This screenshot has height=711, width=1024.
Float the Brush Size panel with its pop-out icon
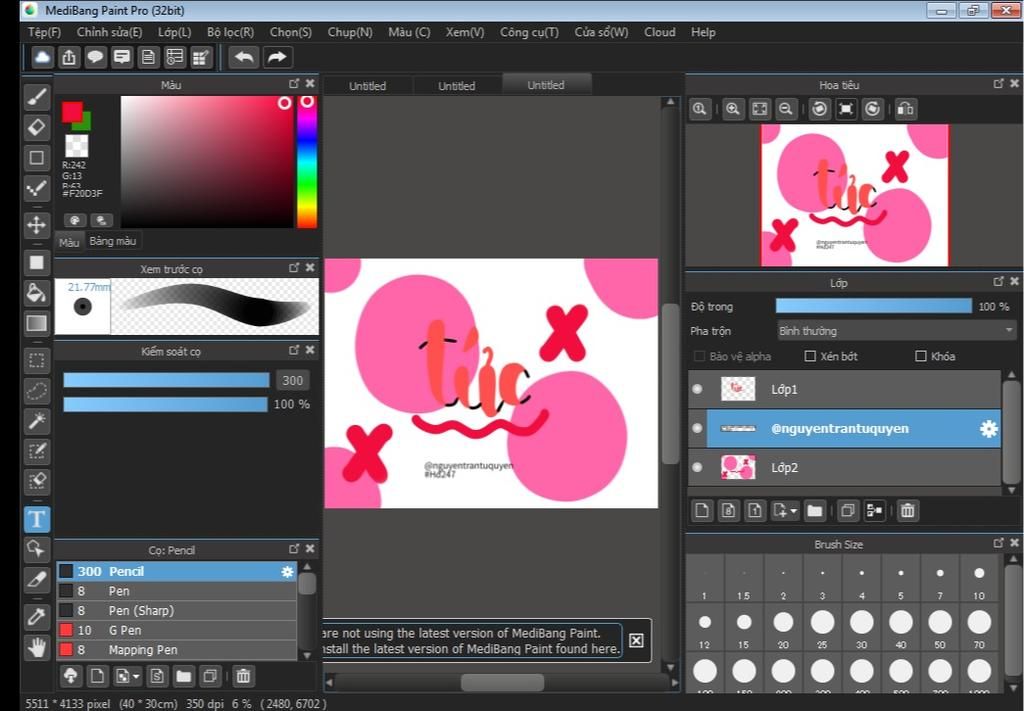click(x=999, y=543)
